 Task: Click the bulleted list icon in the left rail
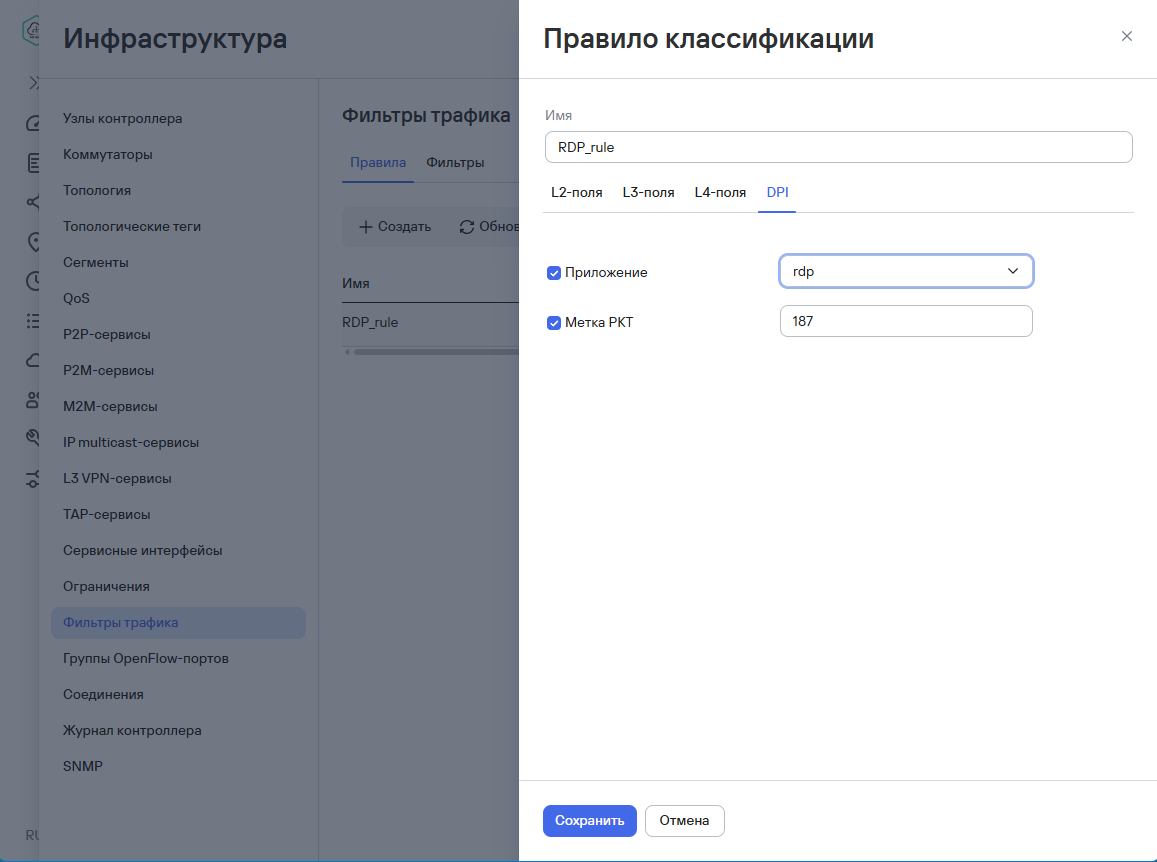(33, 320)
